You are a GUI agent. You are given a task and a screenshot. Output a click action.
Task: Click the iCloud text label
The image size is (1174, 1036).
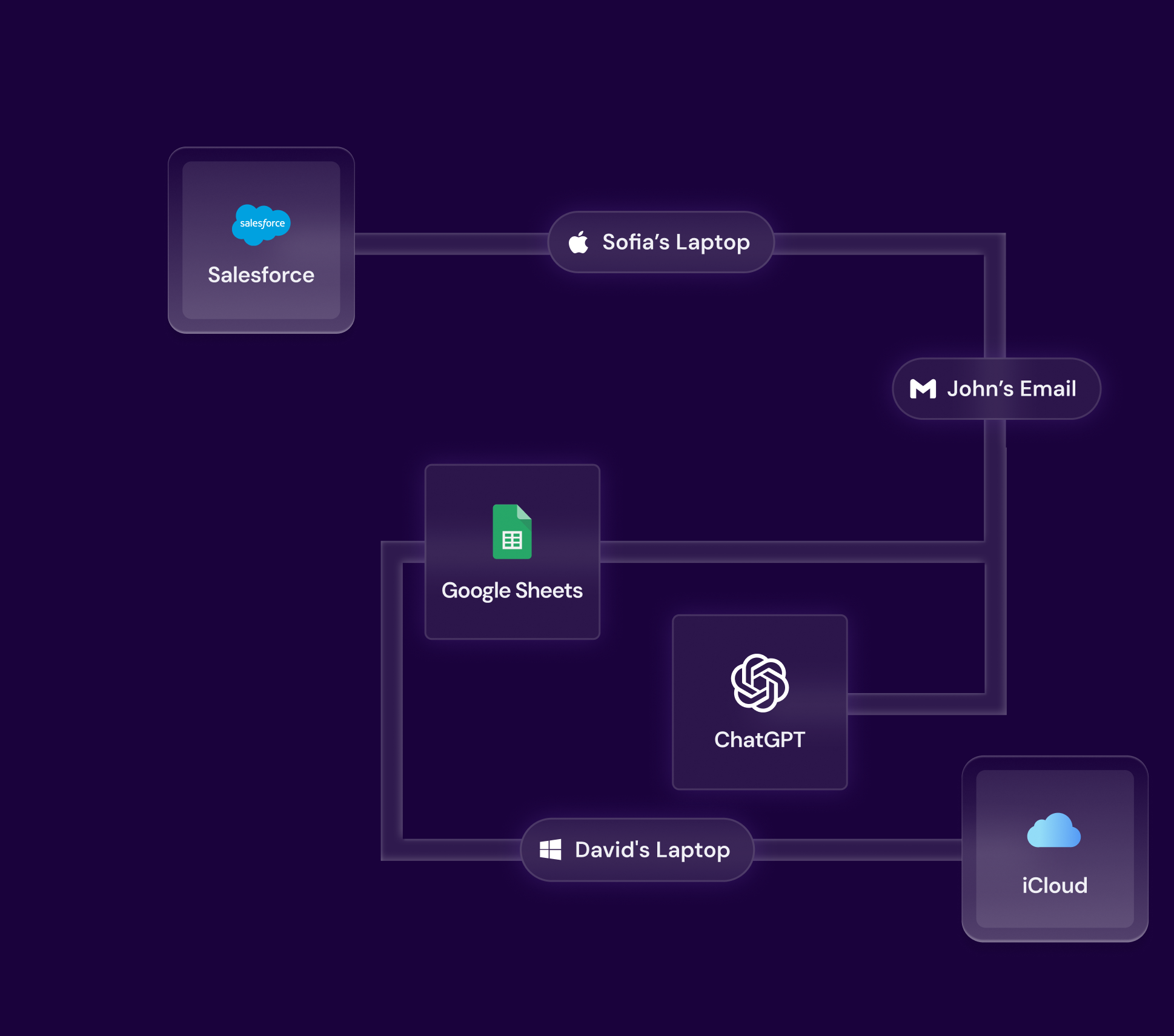(1055, 886)
